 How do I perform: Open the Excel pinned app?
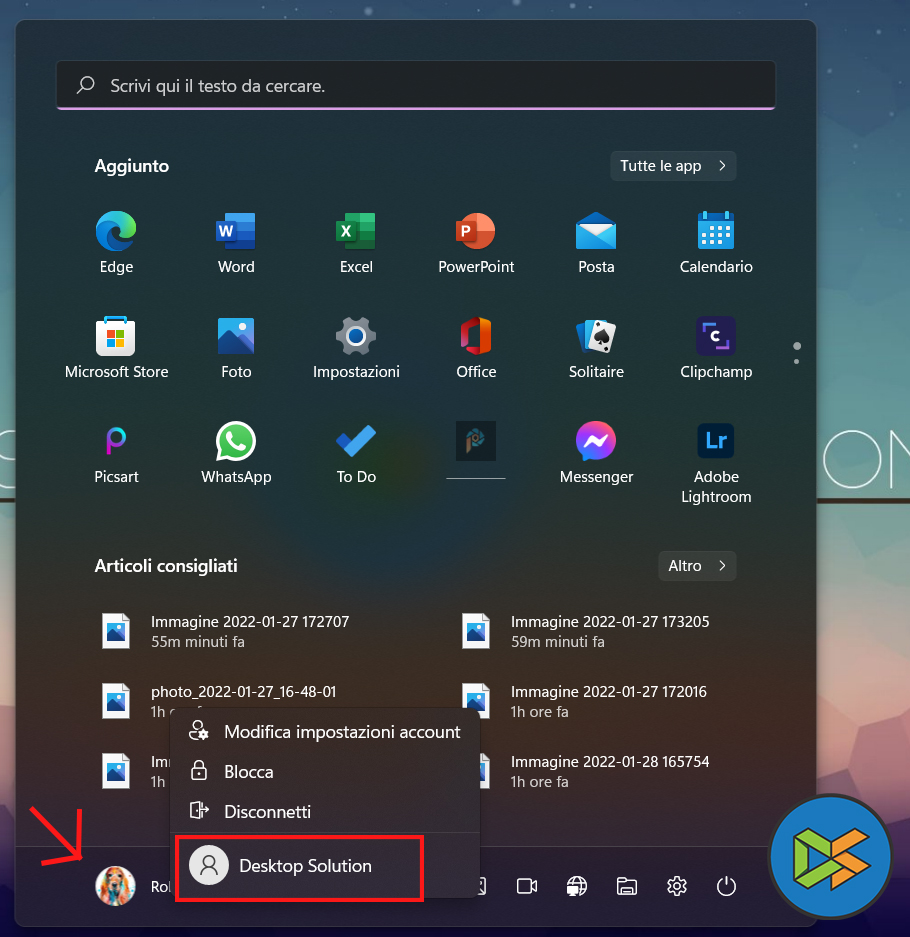tap(356, 242)
